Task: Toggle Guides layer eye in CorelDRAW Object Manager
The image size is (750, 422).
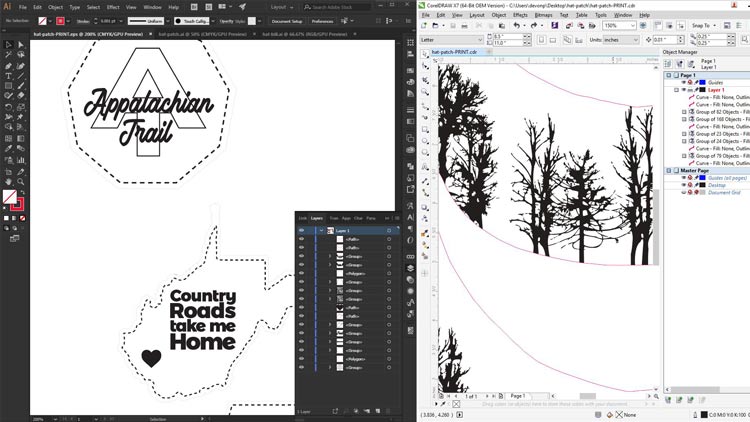Action: pyautogui.click(x=684, y=82)
